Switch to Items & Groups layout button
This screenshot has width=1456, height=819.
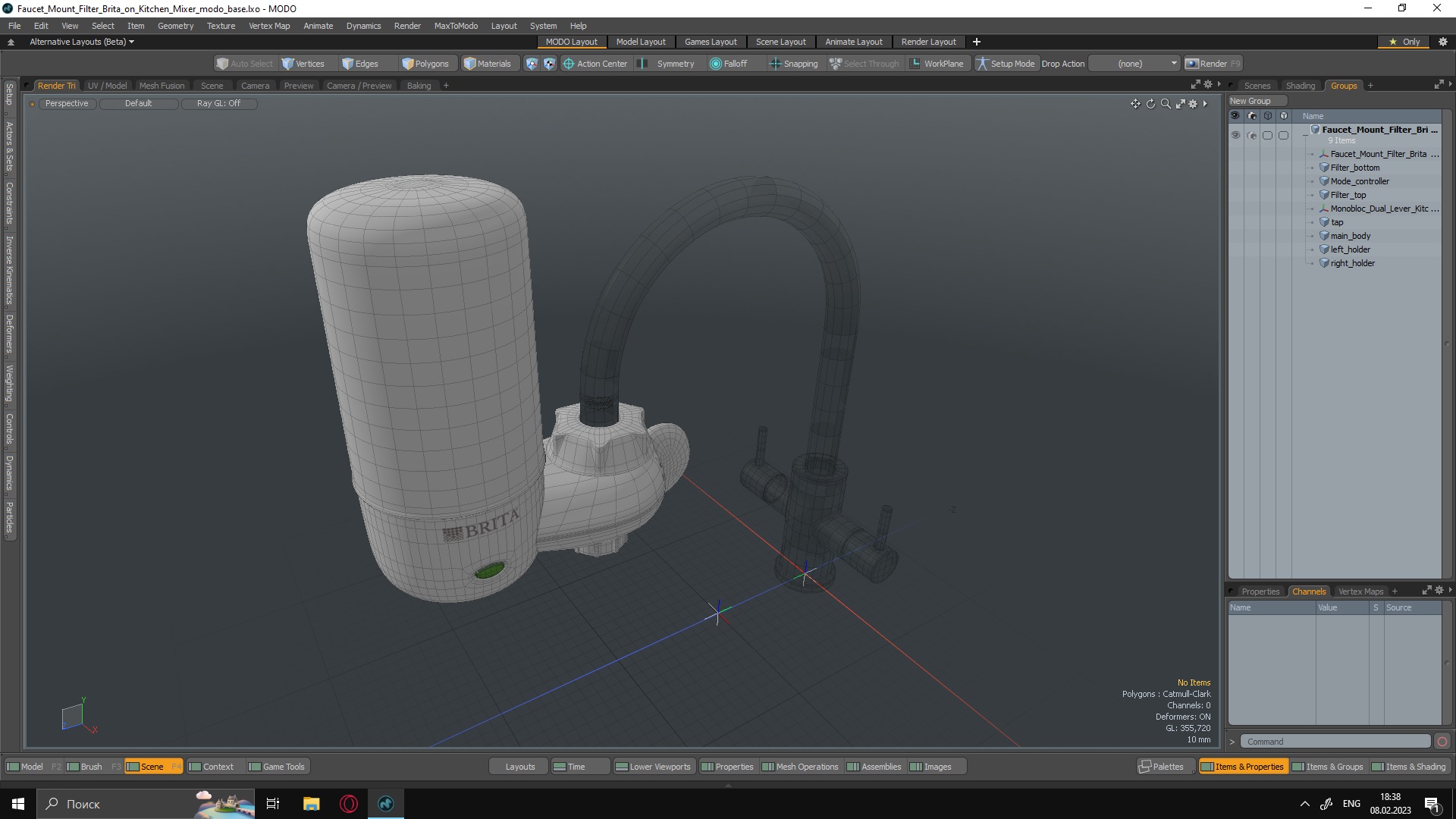click(1327, 767)
